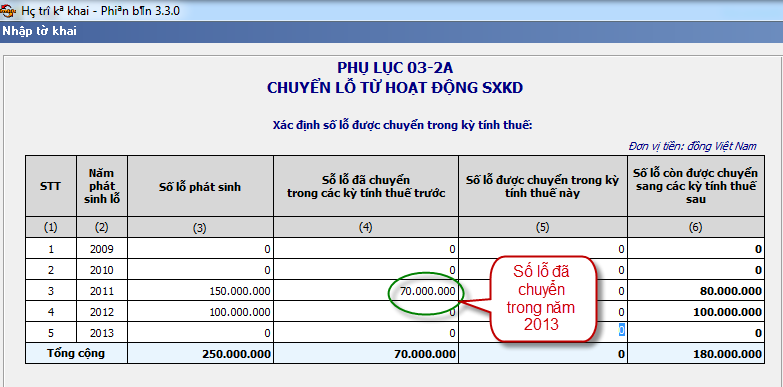Select the 2009 year cell

(101, 249)
